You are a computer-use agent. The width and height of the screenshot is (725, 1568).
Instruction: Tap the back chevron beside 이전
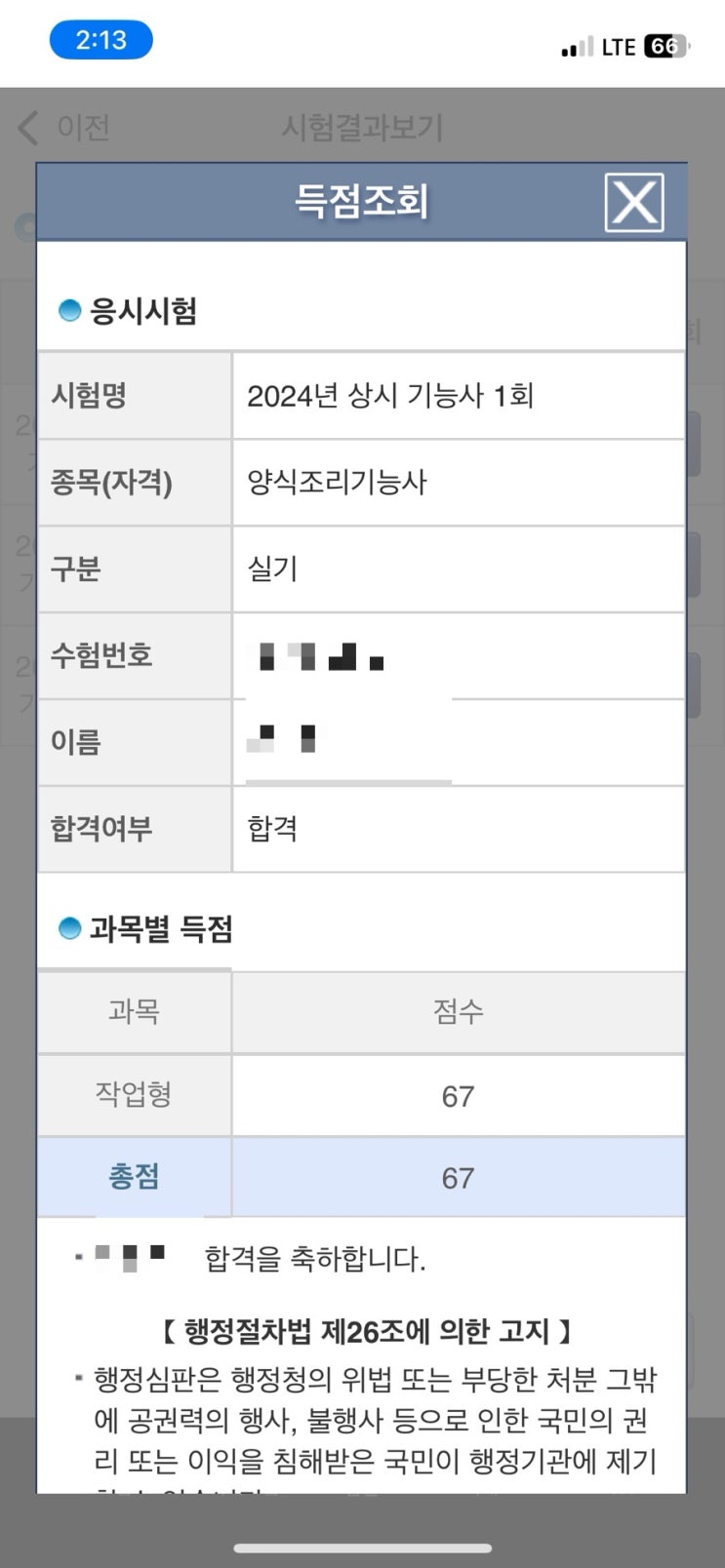coord(28,128)
